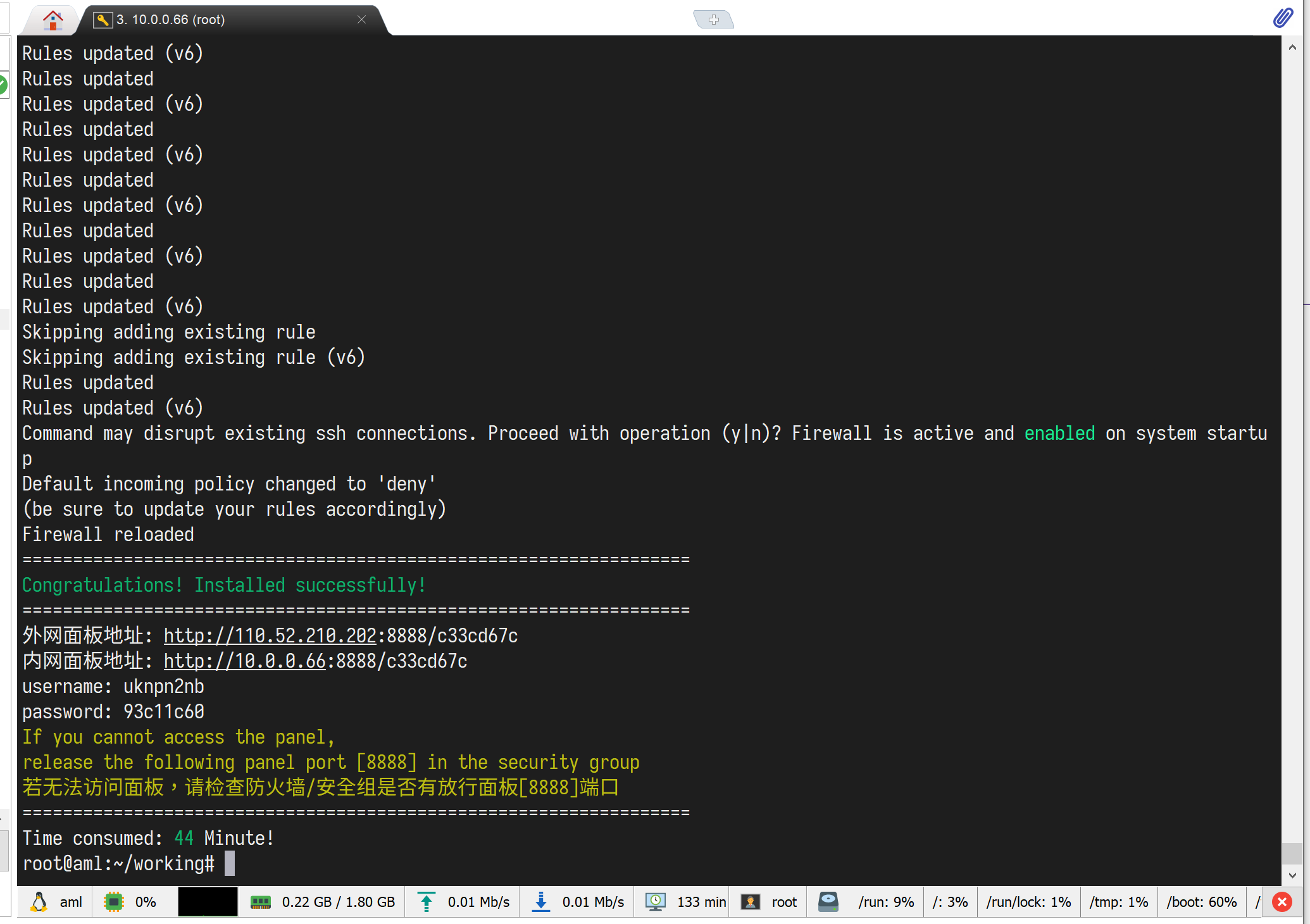
Task: Open the Home tab icon
Action: (x=53, y=20)
